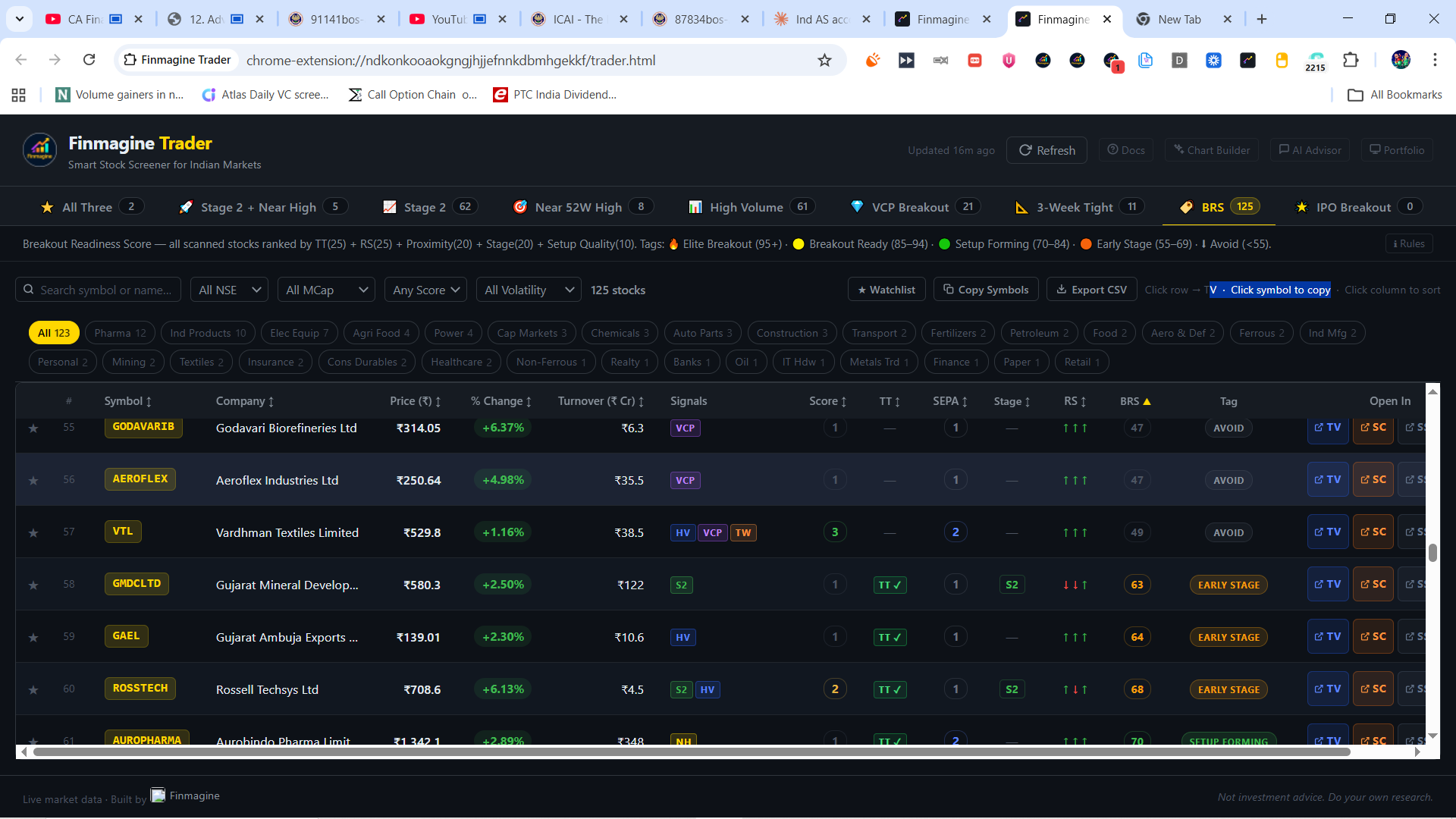Star the GODAVARIB row for watchlist
Screen dimensions: 1456x819
33,428
